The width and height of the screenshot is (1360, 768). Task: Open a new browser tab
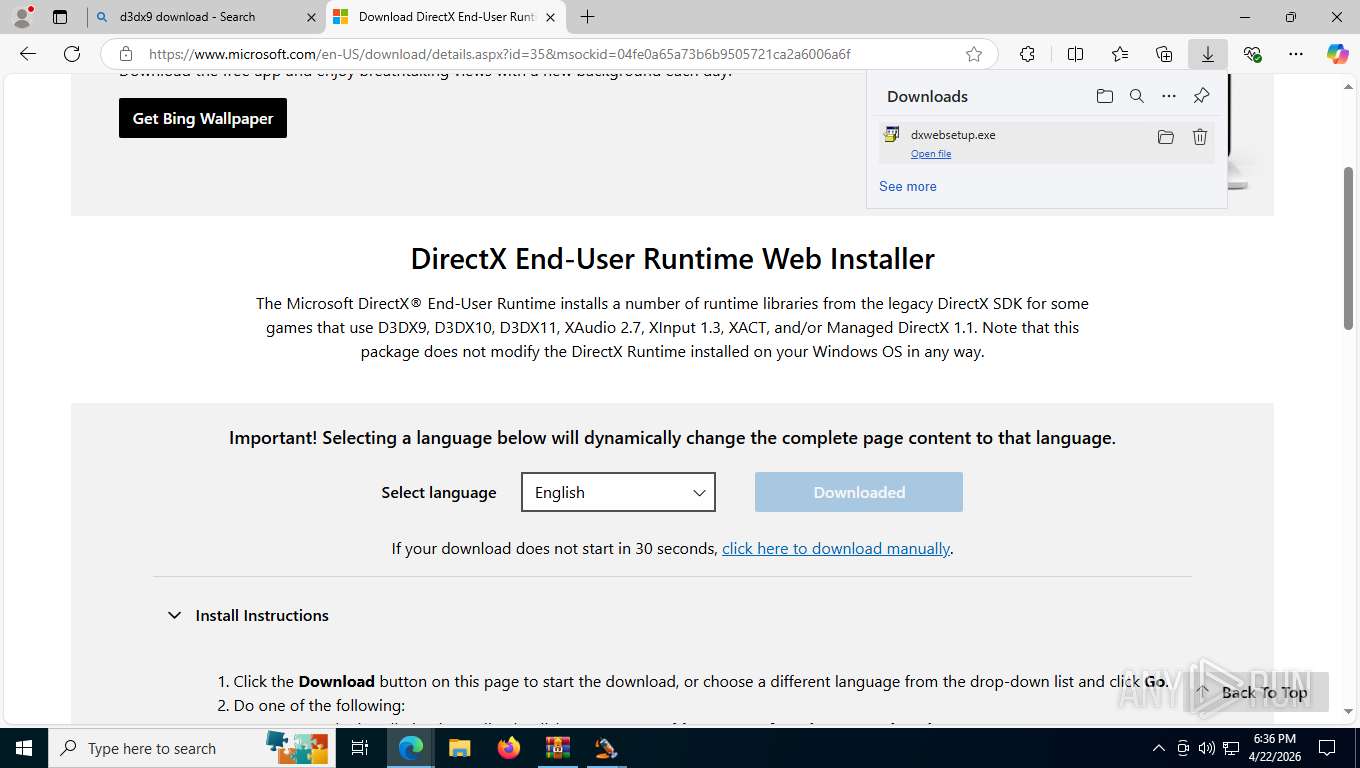click(x=588, y=17)
